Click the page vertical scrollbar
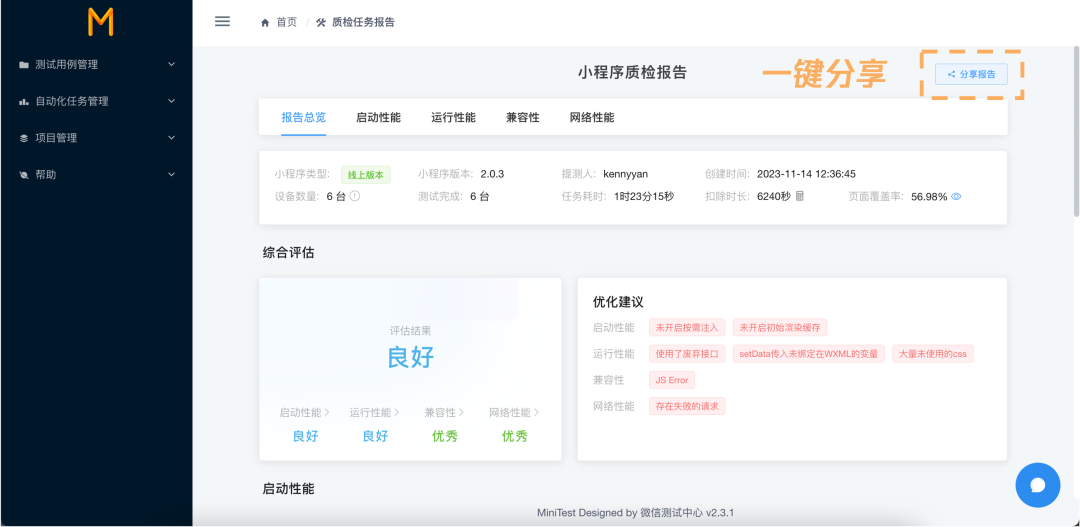 [x=1076, y=131]
